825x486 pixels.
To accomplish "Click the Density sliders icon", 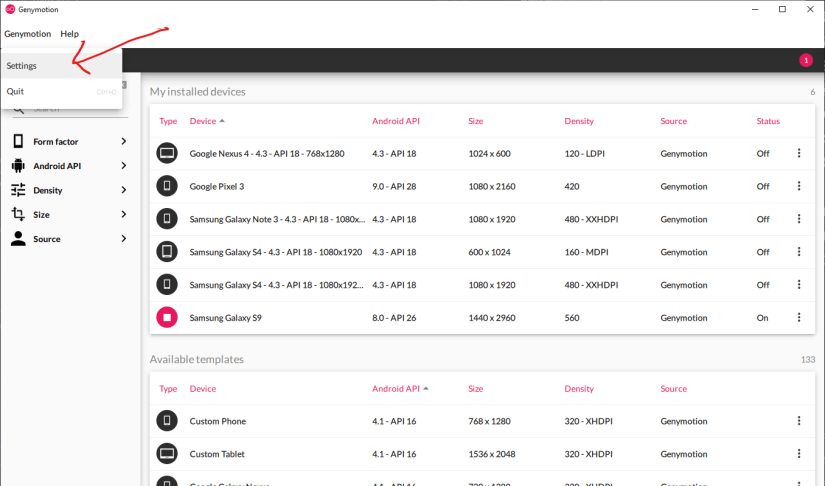I will point(18,190).
